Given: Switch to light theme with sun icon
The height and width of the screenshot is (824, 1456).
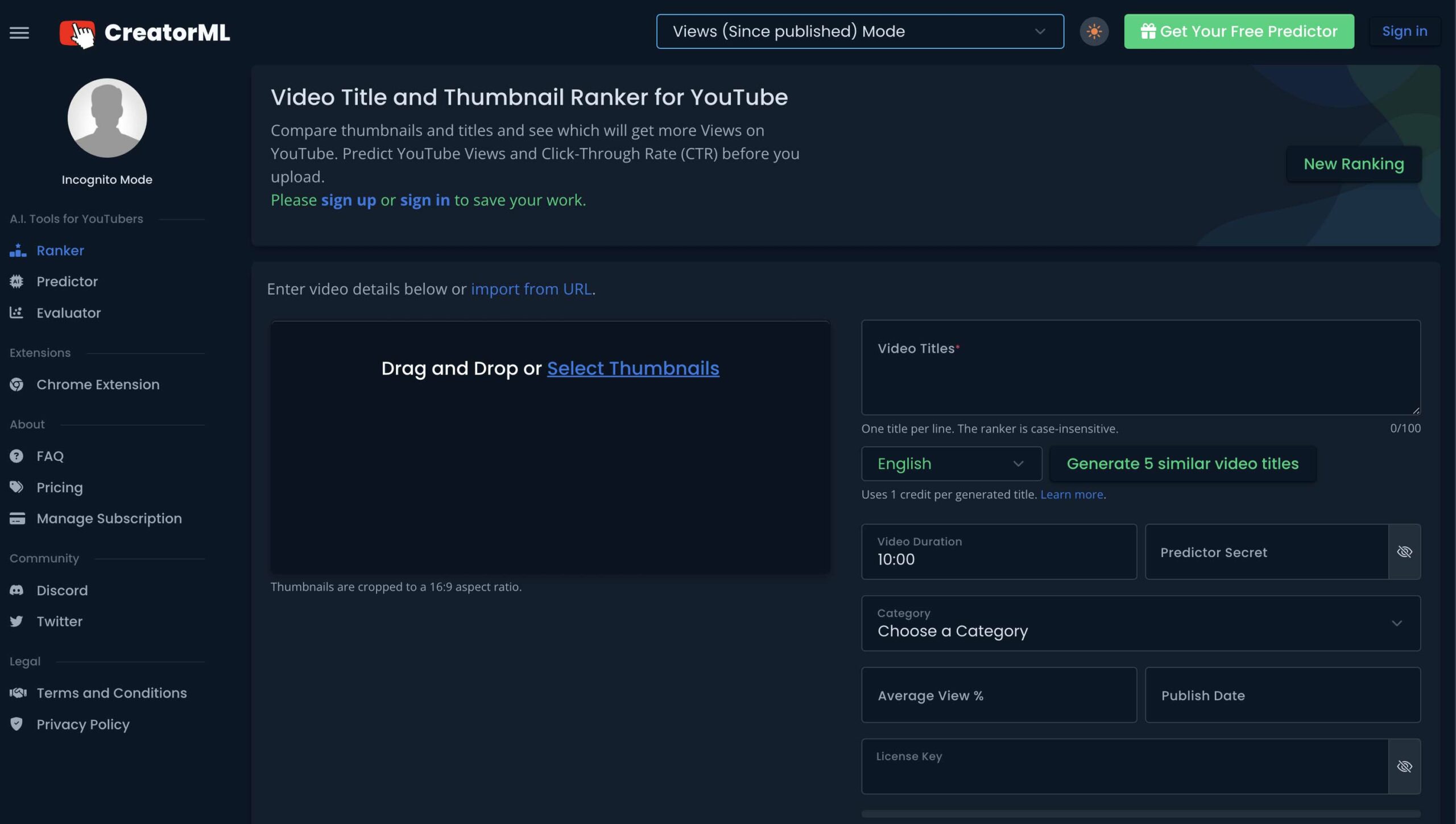Looking at the screenshot, I should [x=1094, y=31].
